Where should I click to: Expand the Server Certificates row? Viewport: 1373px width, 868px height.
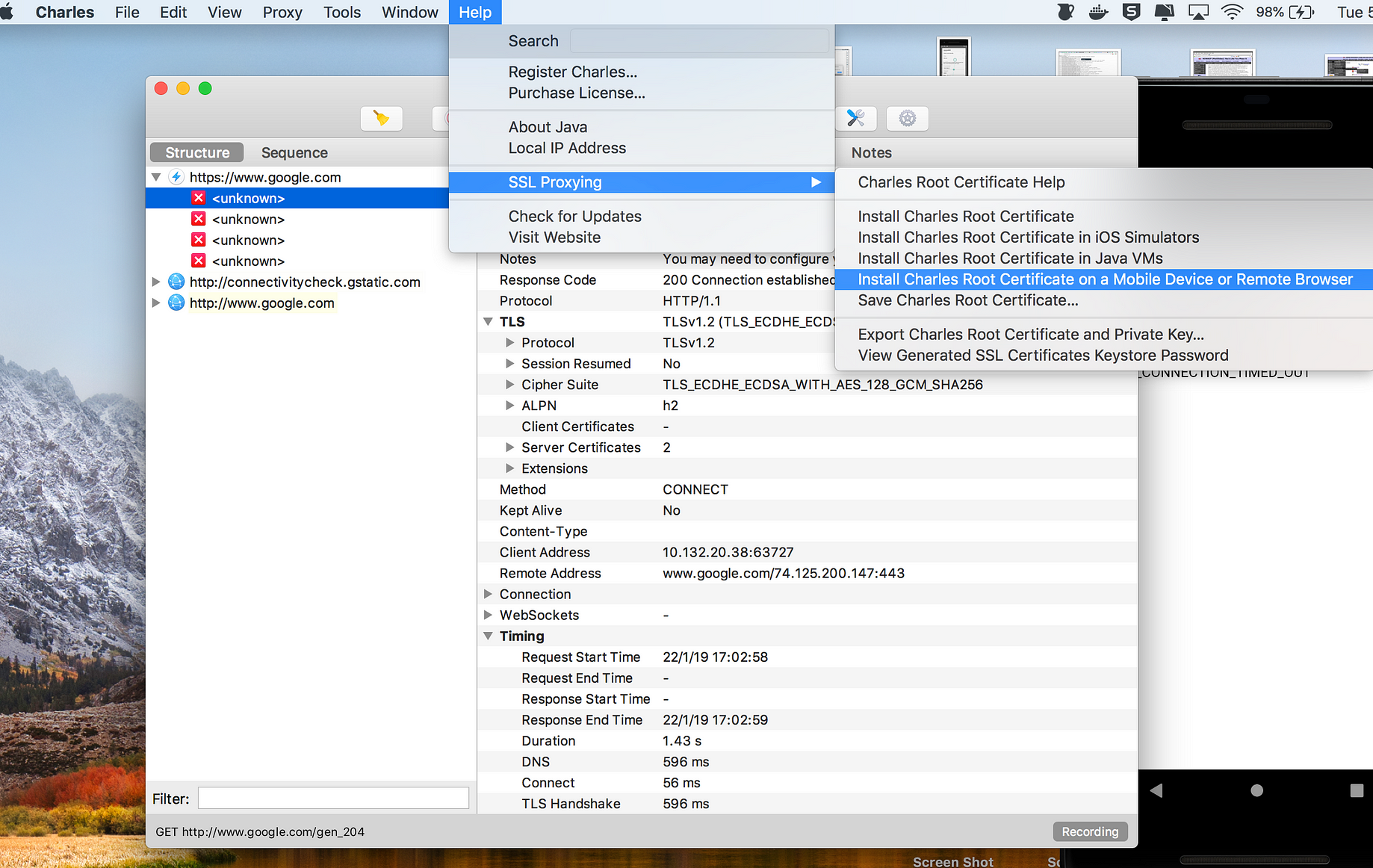click(x=509, y=447)
